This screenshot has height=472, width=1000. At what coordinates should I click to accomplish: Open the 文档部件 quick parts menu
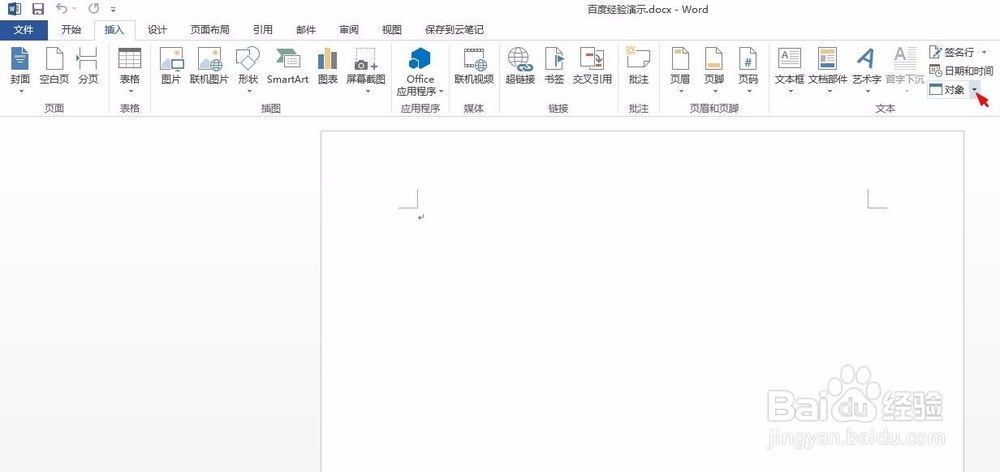click(828, 70)
